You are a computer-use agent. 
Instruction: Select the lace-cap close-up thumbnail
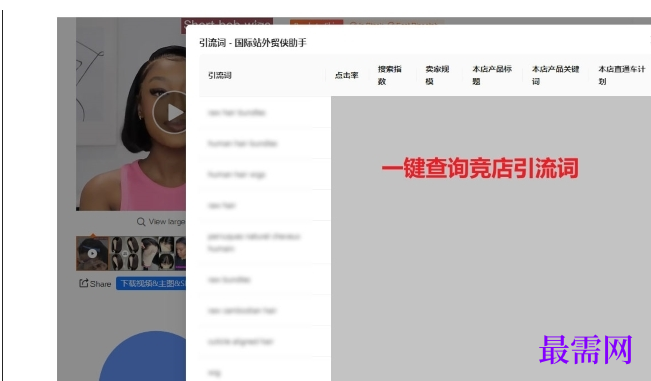point(150,253)
